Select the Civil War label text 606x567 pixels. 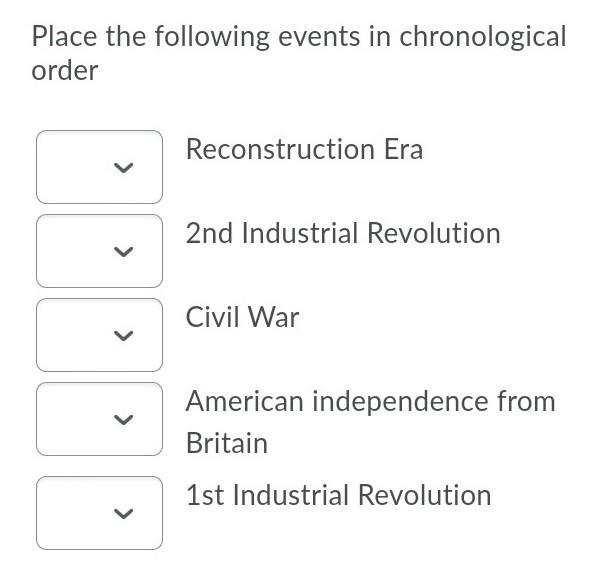tap(242, 318)
